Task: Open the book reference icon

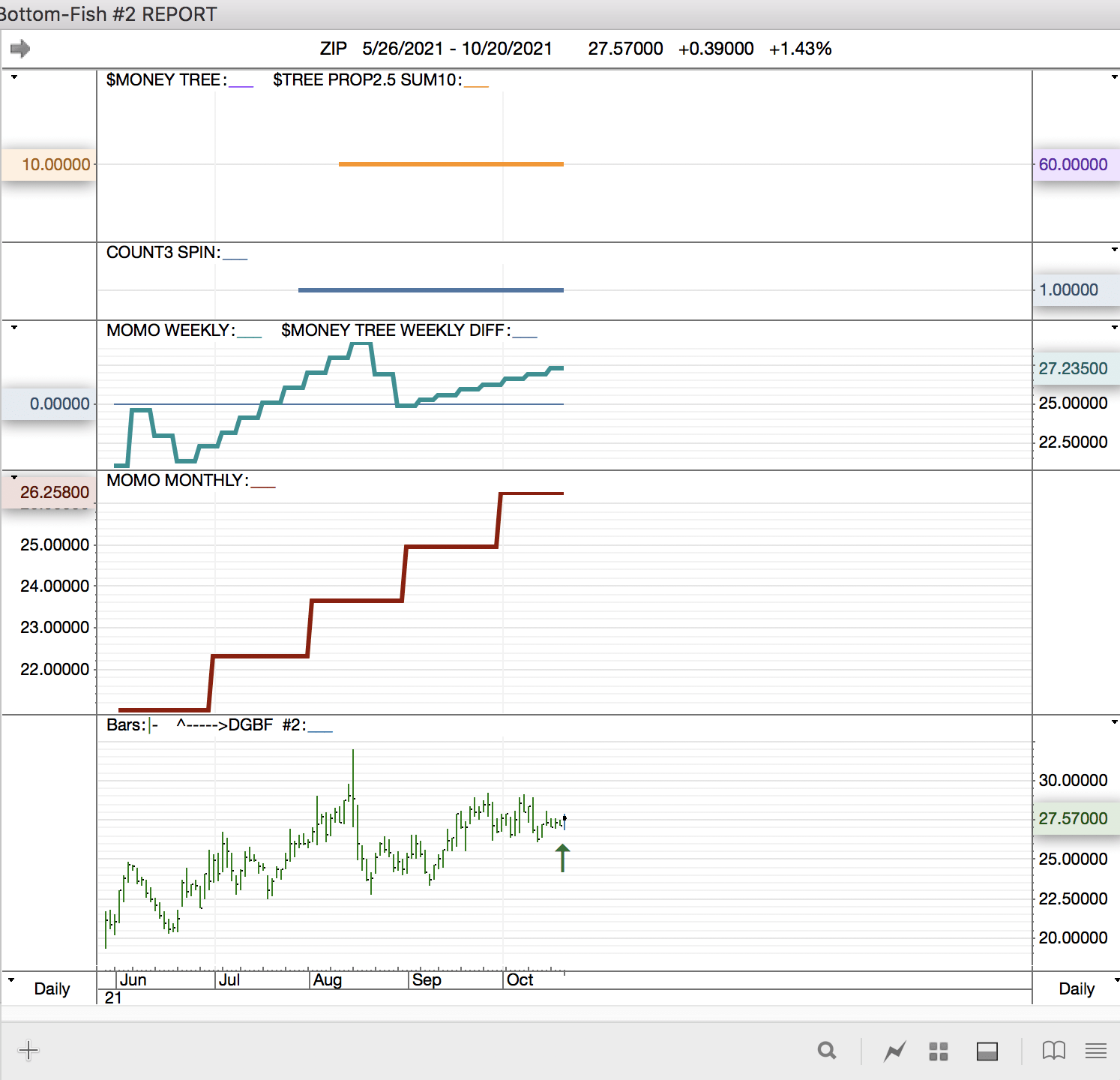Action: click(1053, 1051)
